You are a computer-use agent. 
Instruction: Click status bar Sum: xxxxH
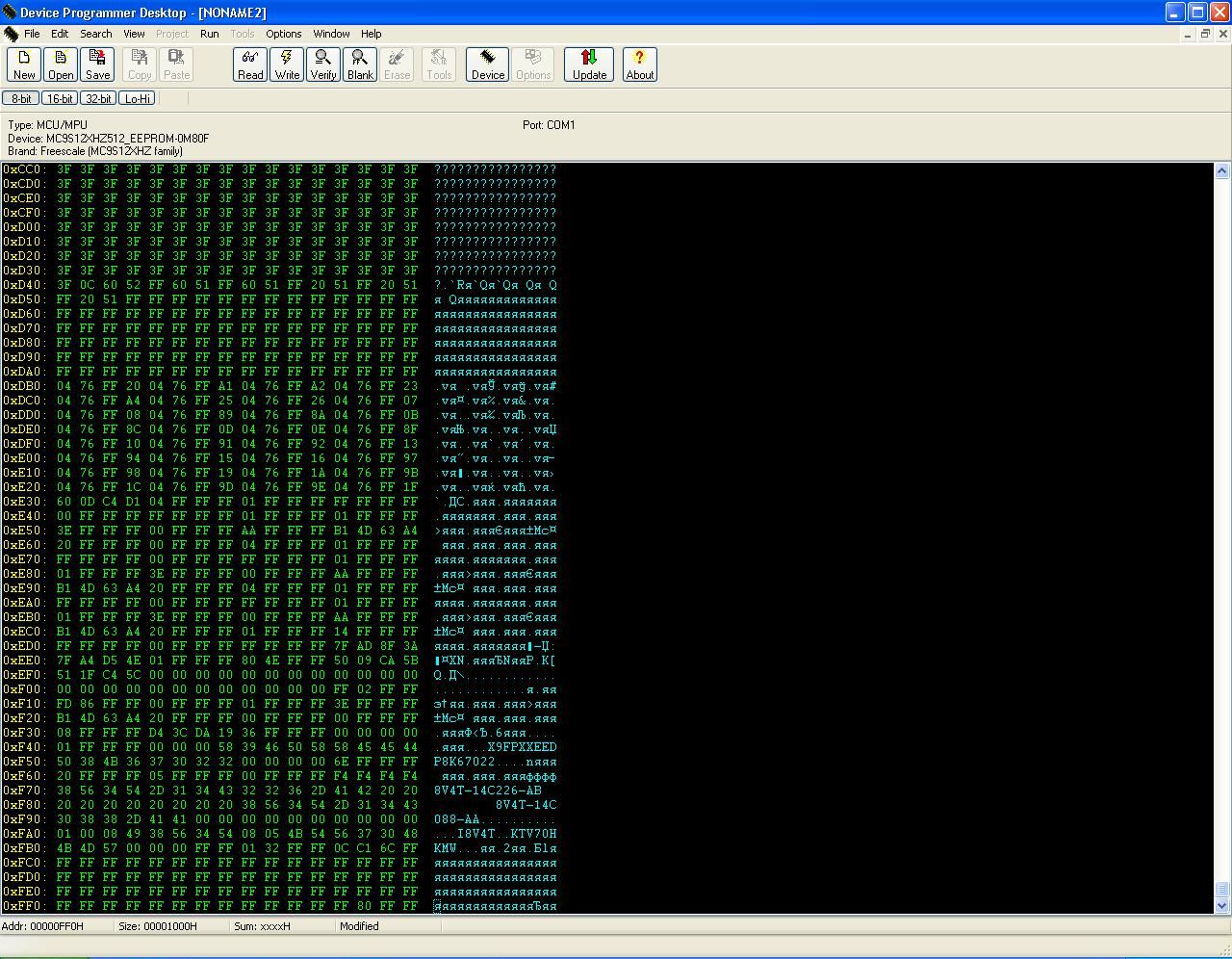(x=262, y=926)
